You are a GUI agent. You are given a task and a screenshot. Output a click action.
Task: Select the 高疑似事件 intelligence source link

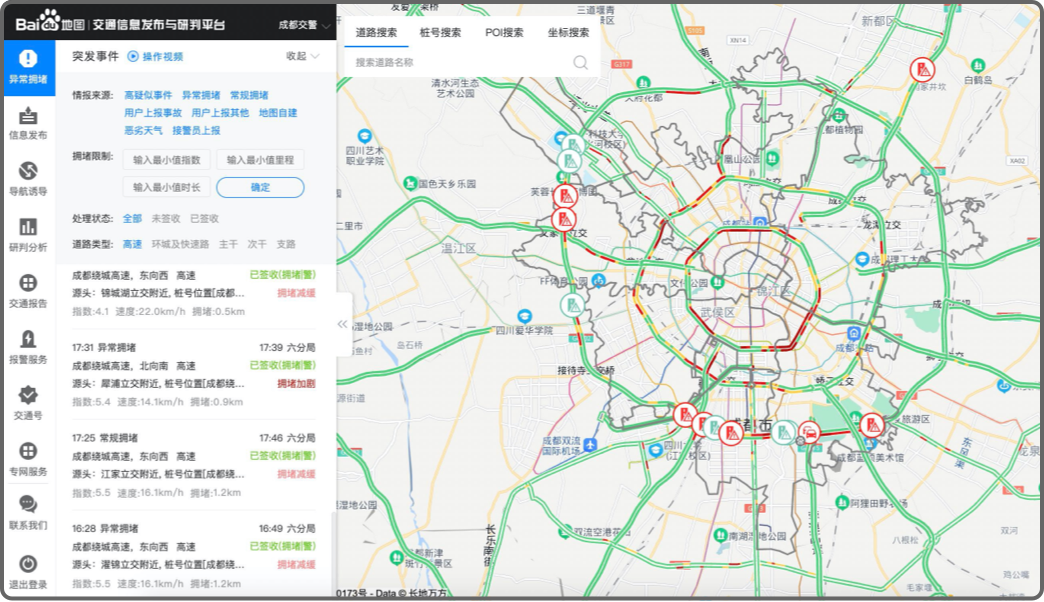point(148,95)
